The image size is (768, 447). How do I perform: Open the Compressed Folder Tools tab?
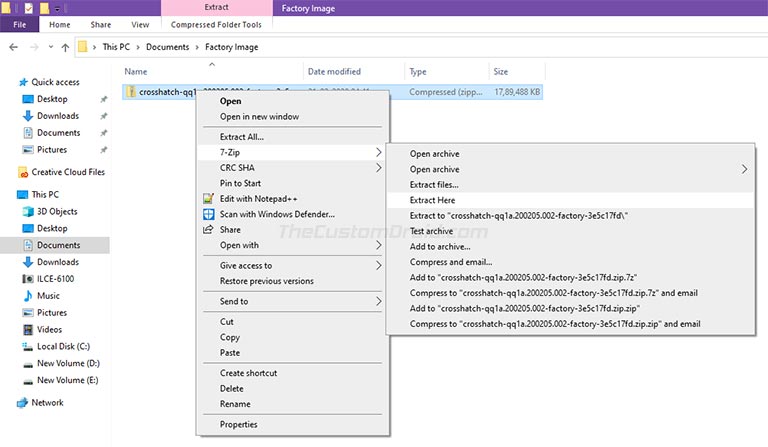point(216,24)
